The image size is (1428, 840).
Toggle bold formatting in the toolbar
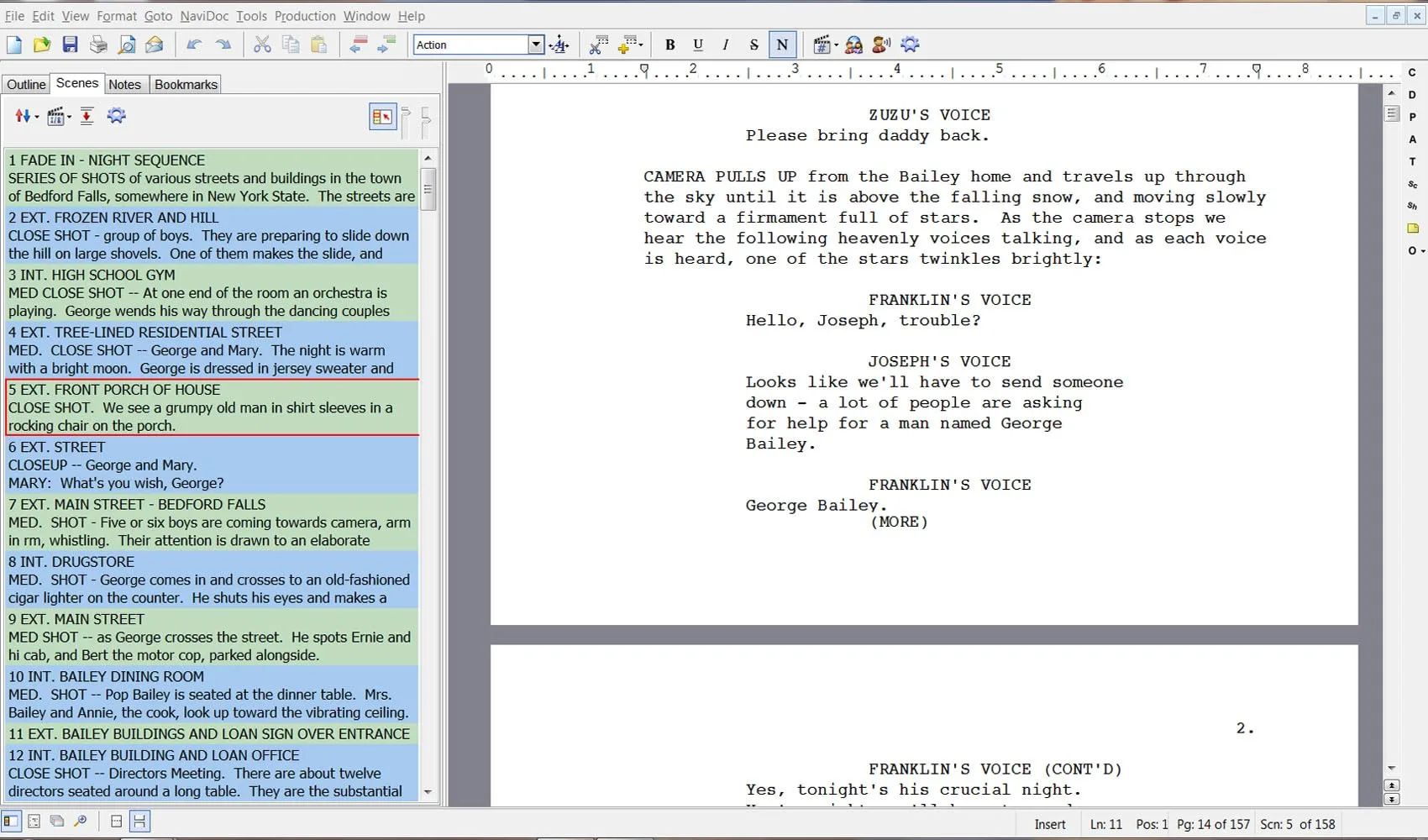coord(669,45)
